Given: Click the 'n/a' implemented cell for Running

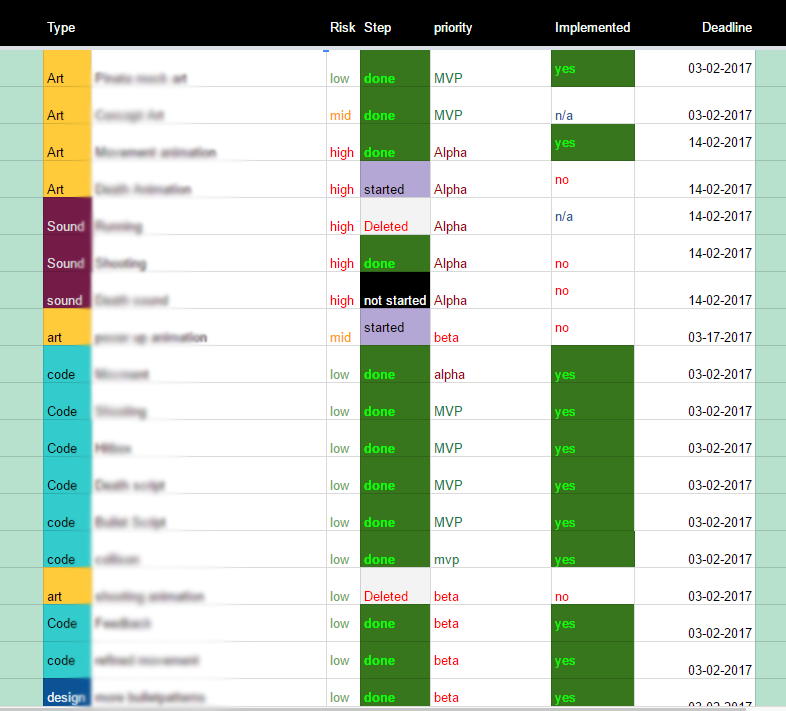Looking at the screenshot, I should [564, 216].
